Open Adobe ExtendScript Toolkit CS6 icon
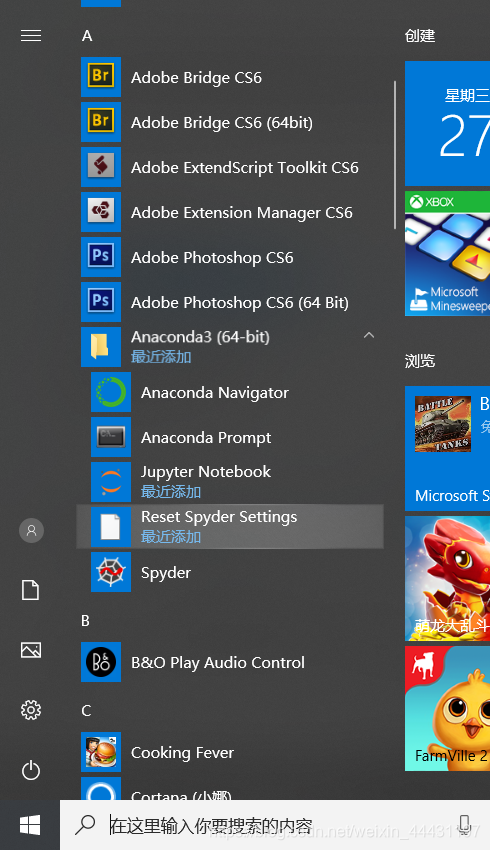Screen dimensions: 490x850 [101, 167]
